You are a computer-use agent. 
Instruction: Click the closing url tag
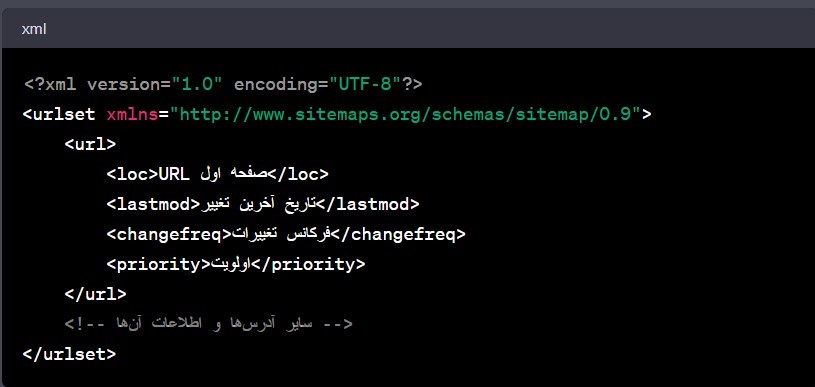click(95, 295)
